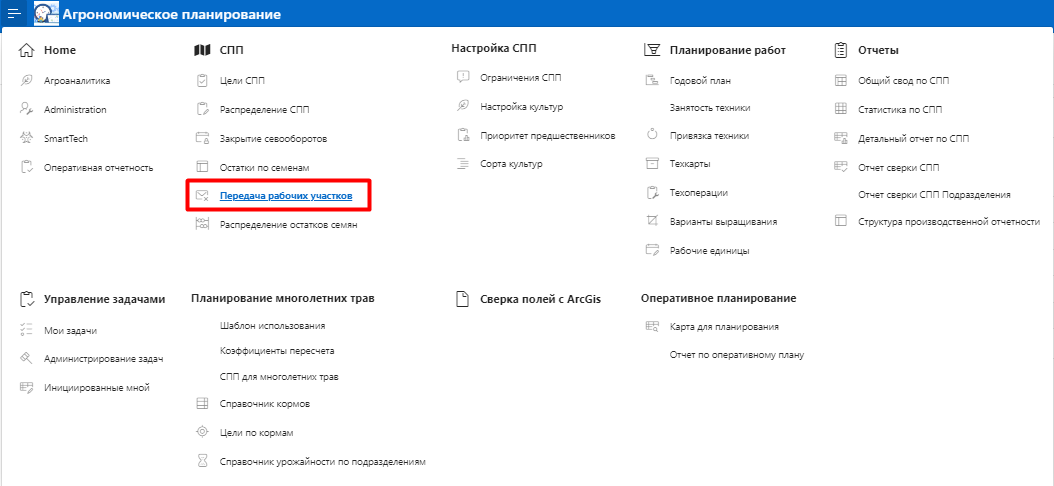
Task: Click the Закрытие севооборотов lock icon
Action: coord(202,138)
